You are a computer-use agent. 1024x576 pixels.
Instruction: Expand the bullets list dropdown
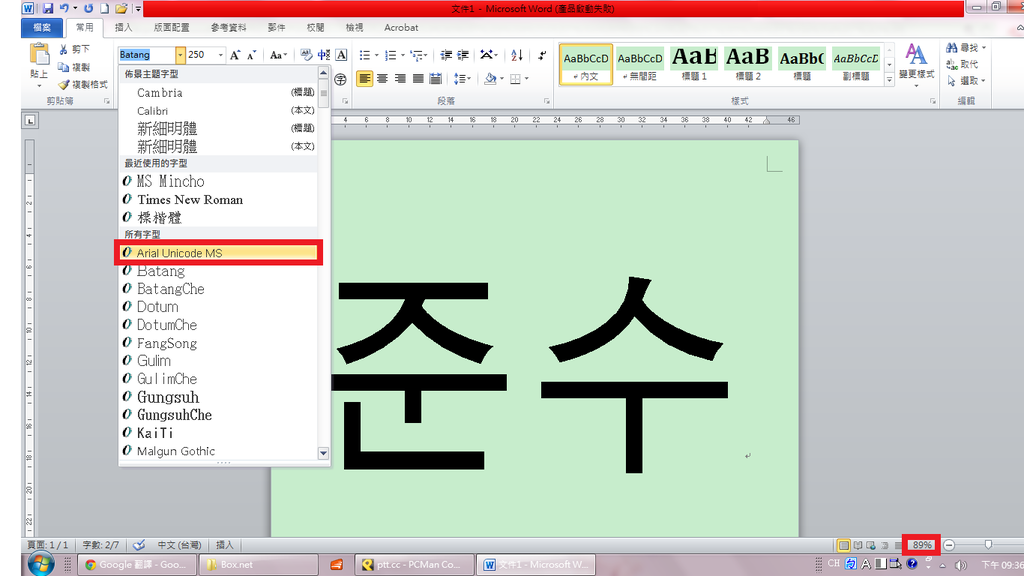coord(377,55)
